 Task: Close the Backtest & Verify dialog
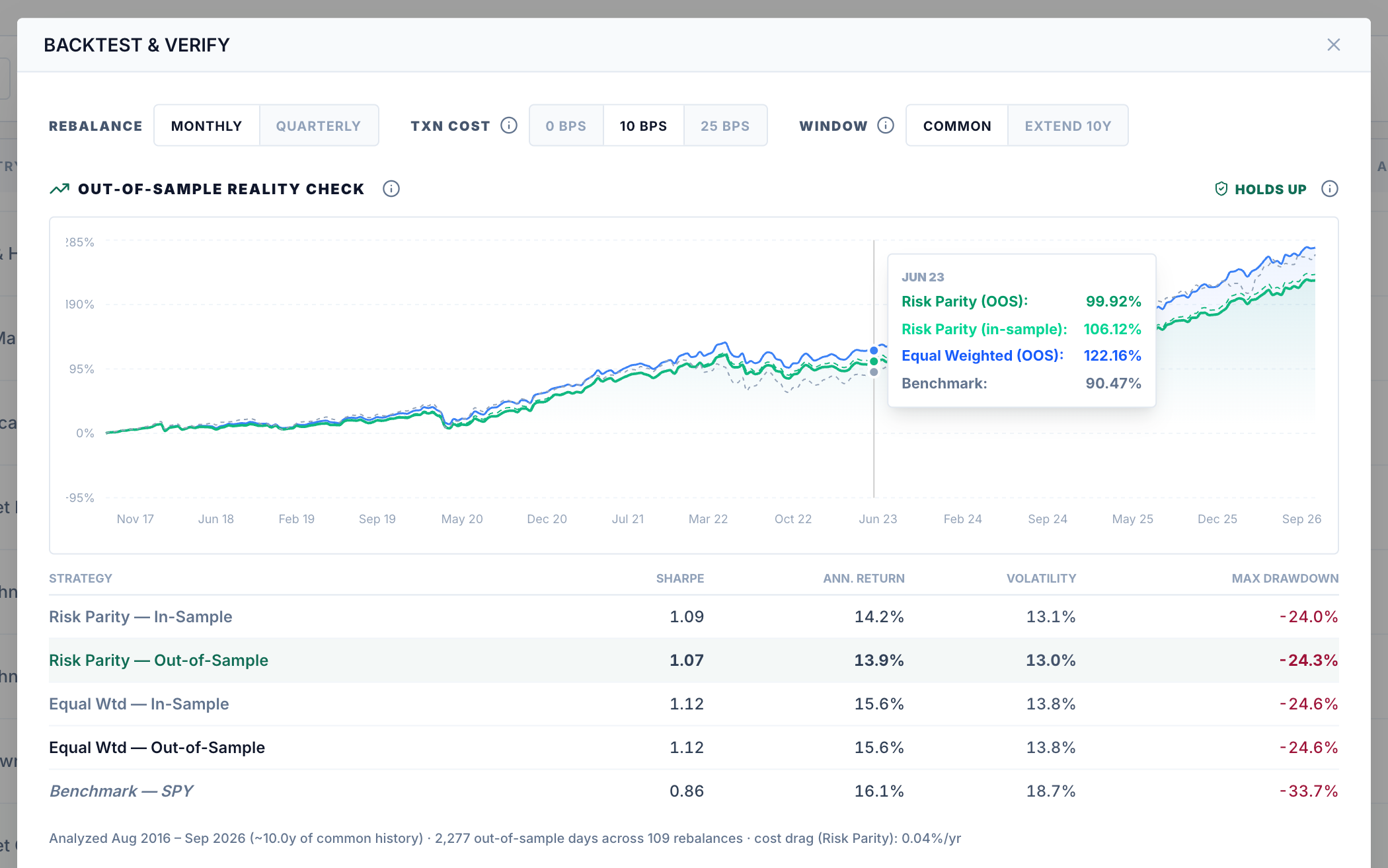coord(1333,45)
